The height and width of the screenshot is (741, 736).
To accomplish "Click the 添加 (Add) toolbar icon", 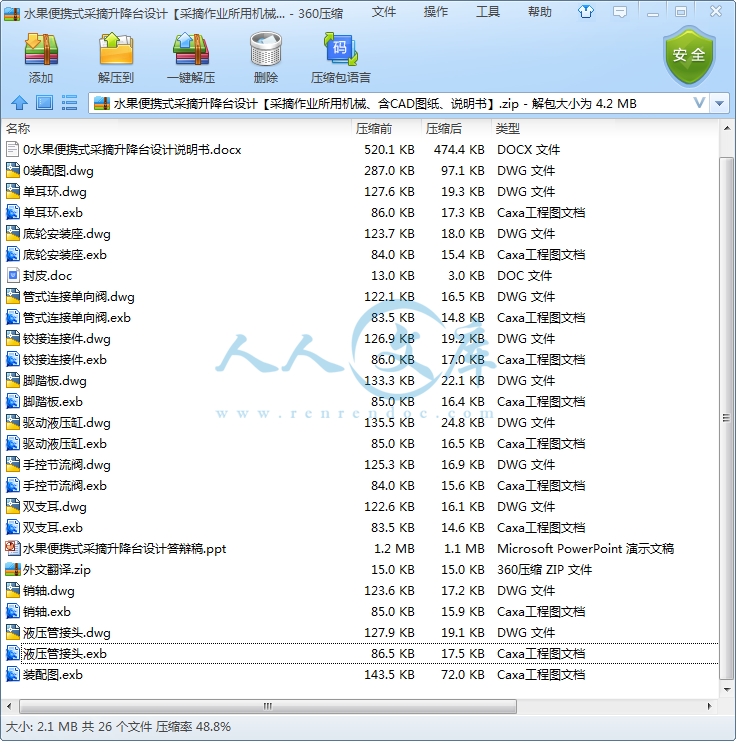I will pyautogui.click(x=41, y=49).
